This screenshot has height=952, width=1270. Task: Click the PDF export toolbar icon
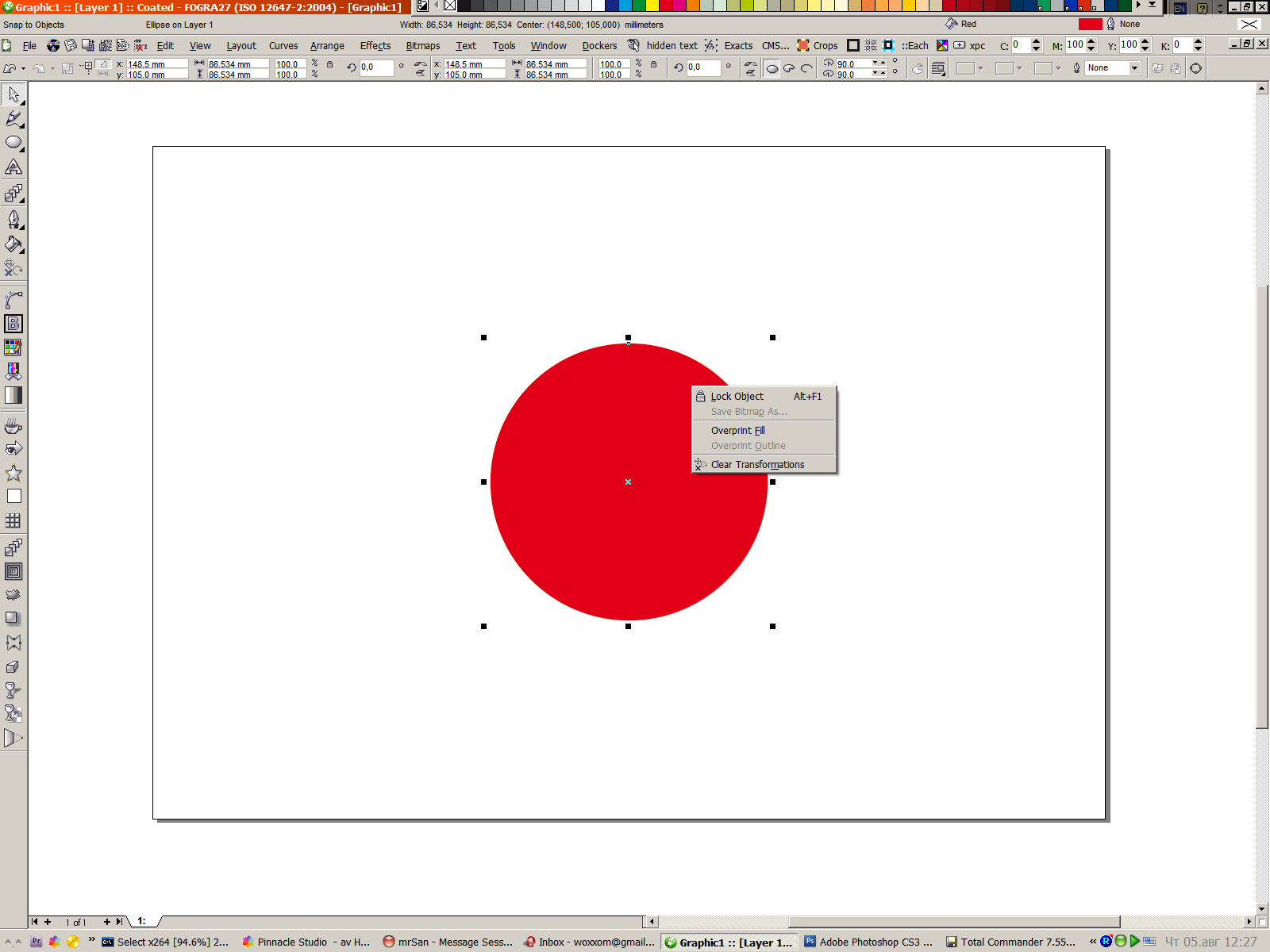pos(123,45)
